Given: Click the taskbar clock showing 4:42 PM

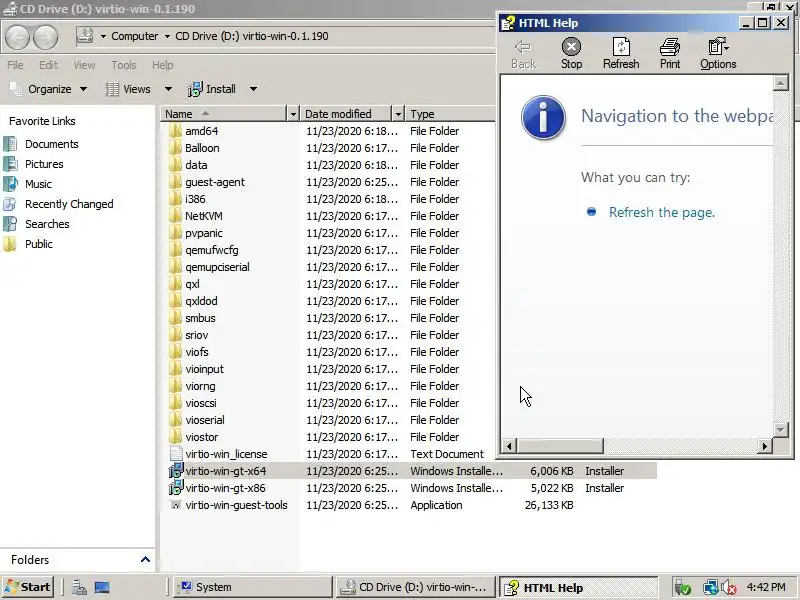Looking at the screenshot, I should point(766,587).
